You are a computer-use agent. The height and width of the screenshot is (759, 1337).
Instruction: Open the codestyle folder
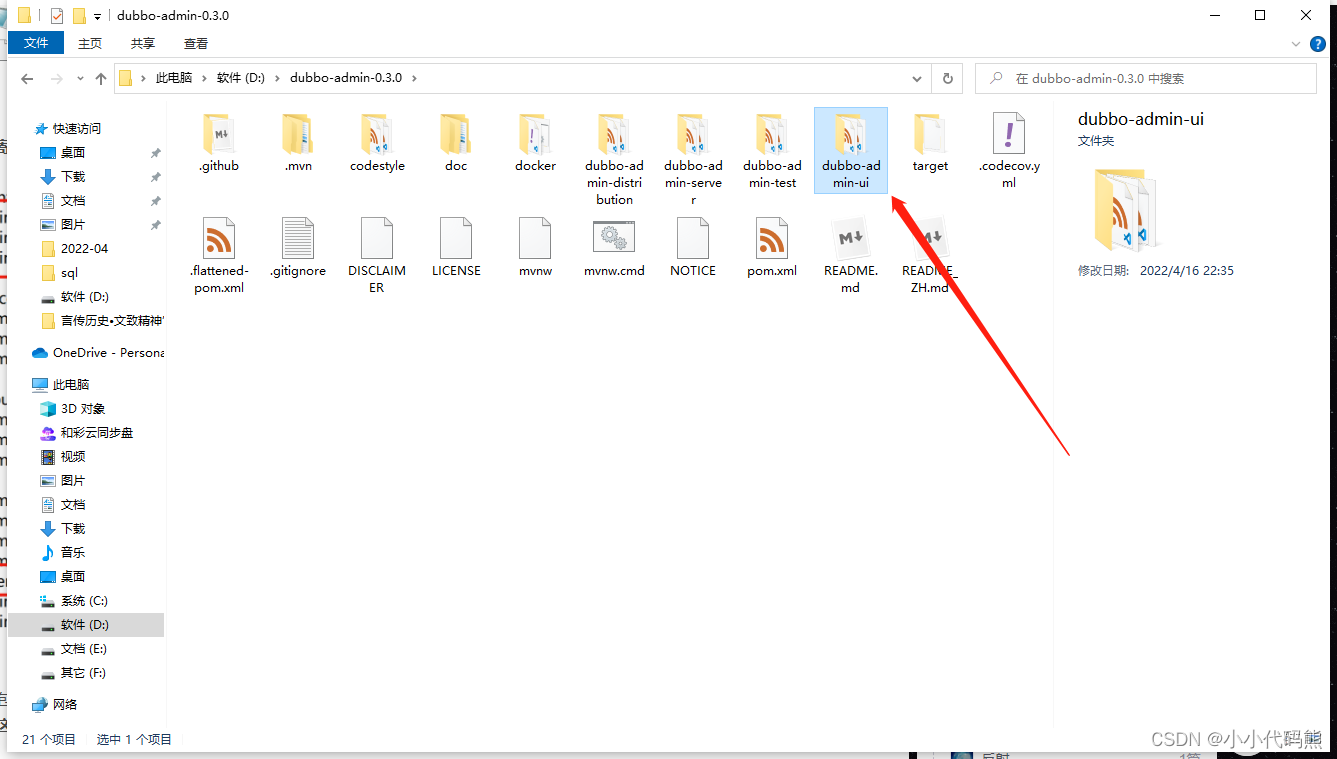pyautogui.click(x=377, y=144)
